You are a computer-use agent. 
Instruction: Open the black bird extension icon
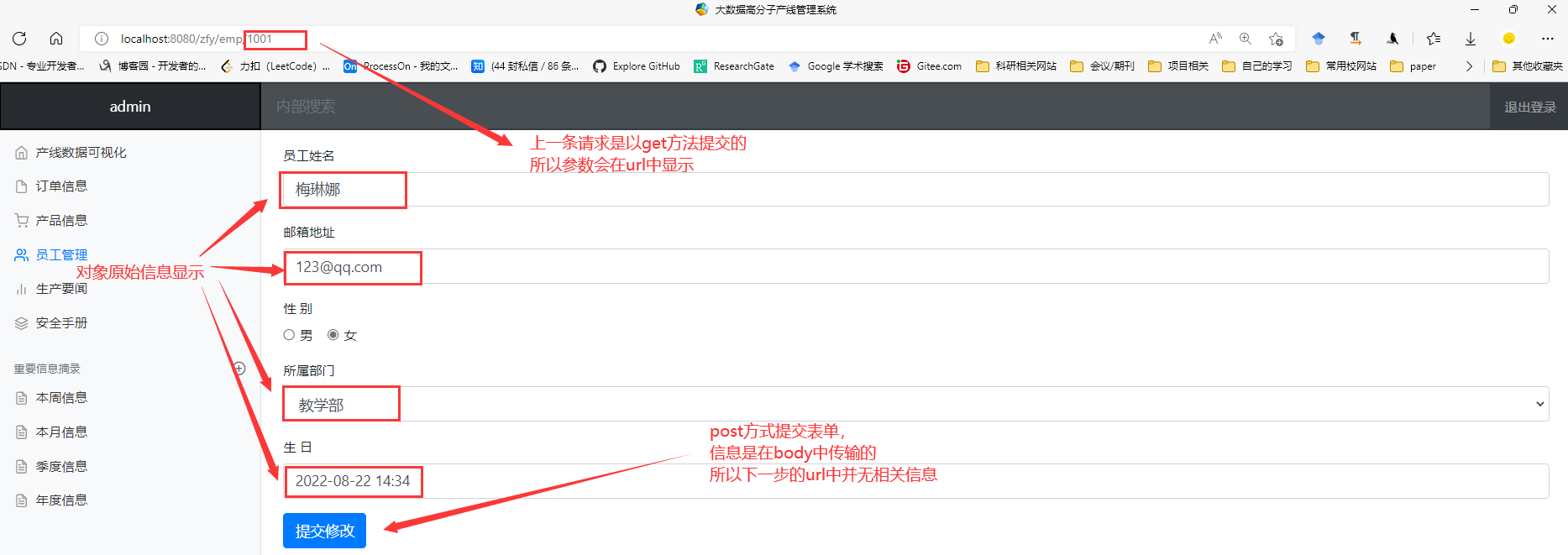pos(1392,39)
